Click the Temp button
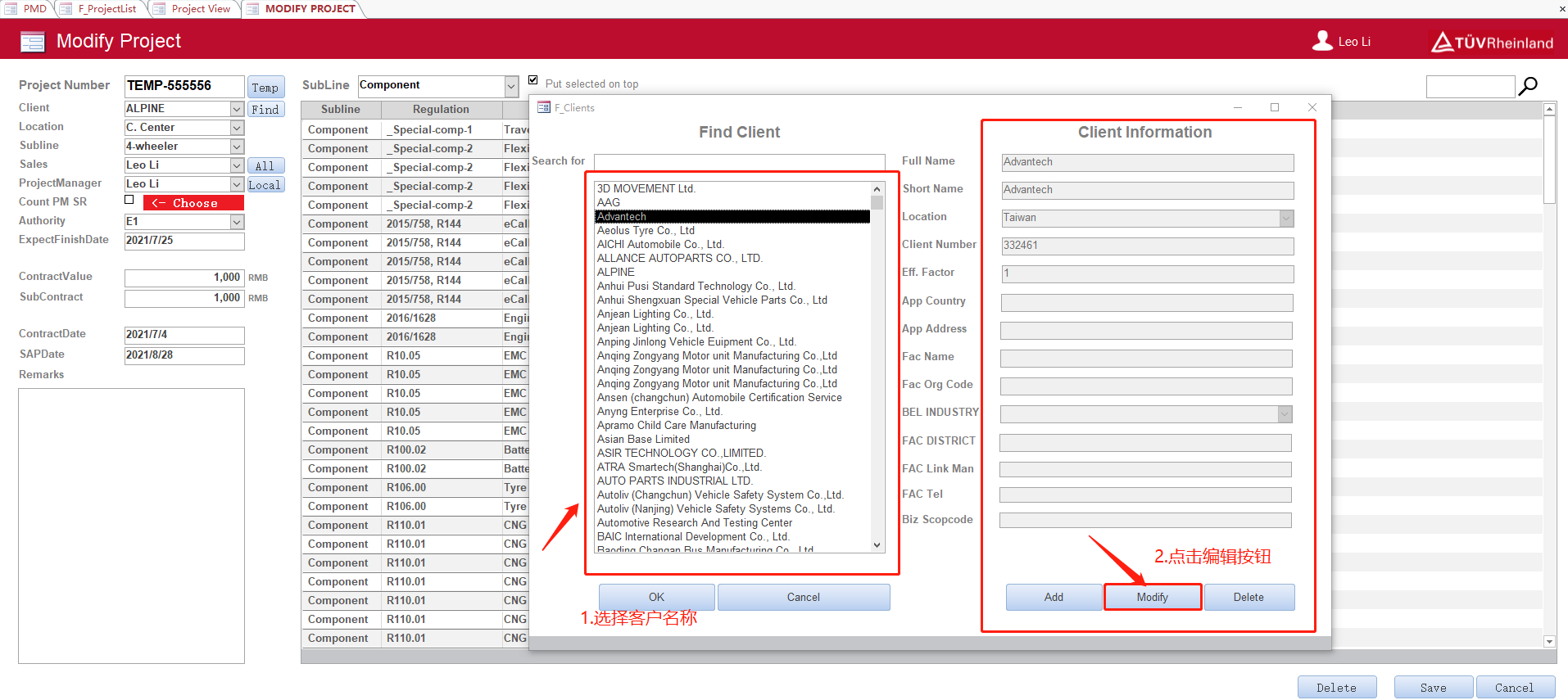 [x=265, y=88]
